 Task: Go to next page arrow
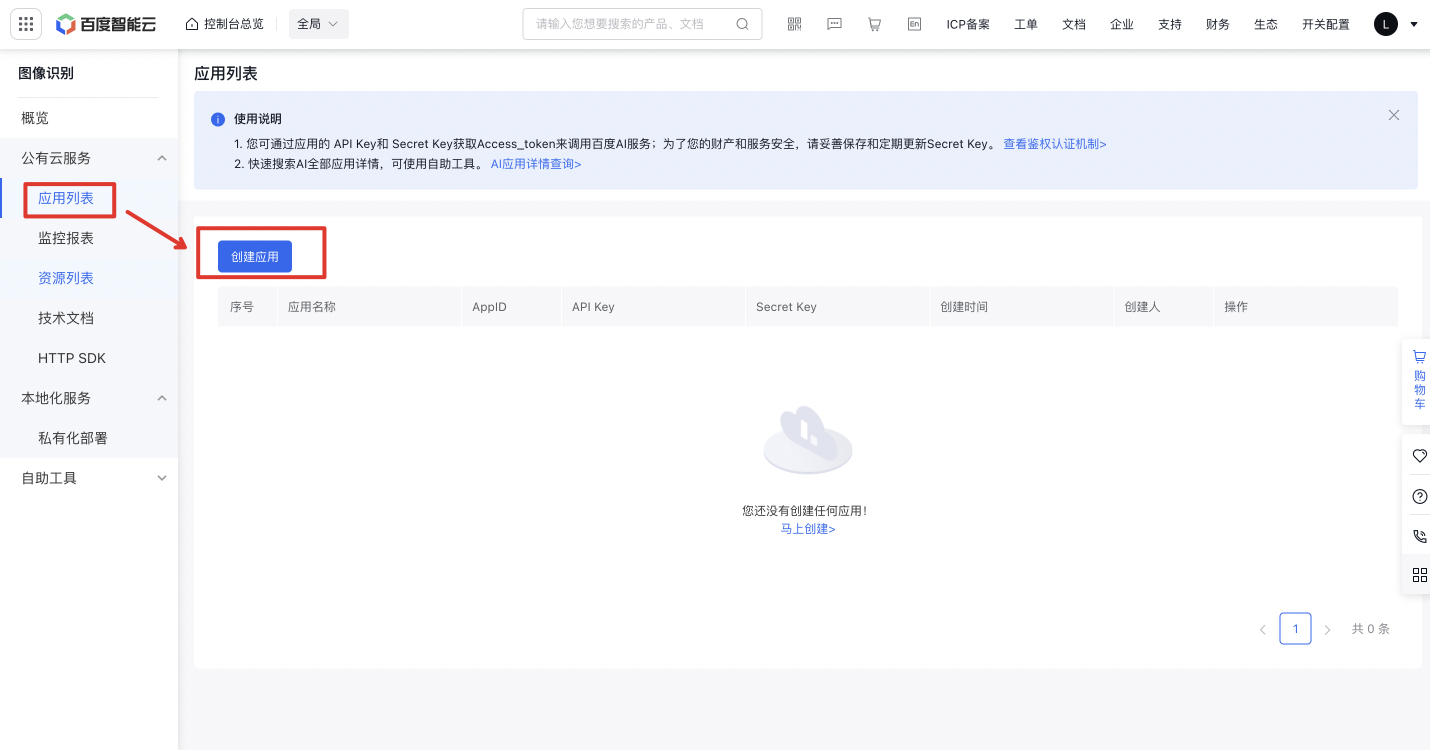1327,629
